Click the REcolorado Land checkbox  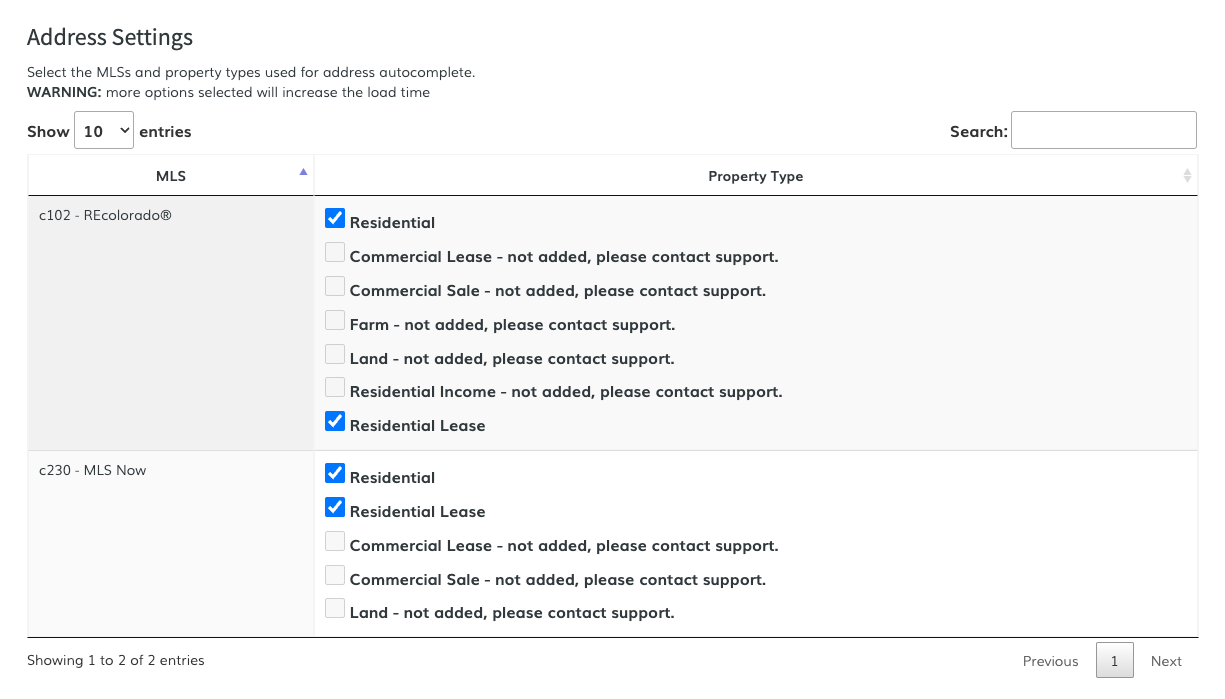click(x=335, y=355)
